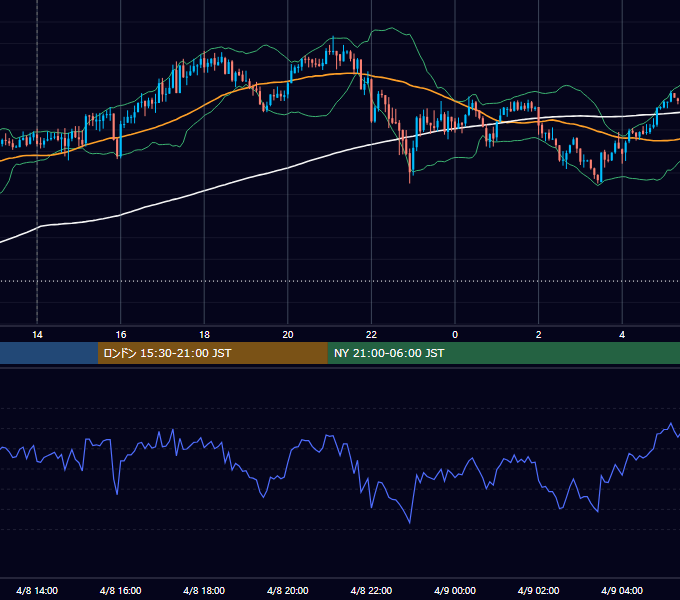Click the 4 hour label on price chart axis
Screen dimensions: 680x600
[622, 335]
